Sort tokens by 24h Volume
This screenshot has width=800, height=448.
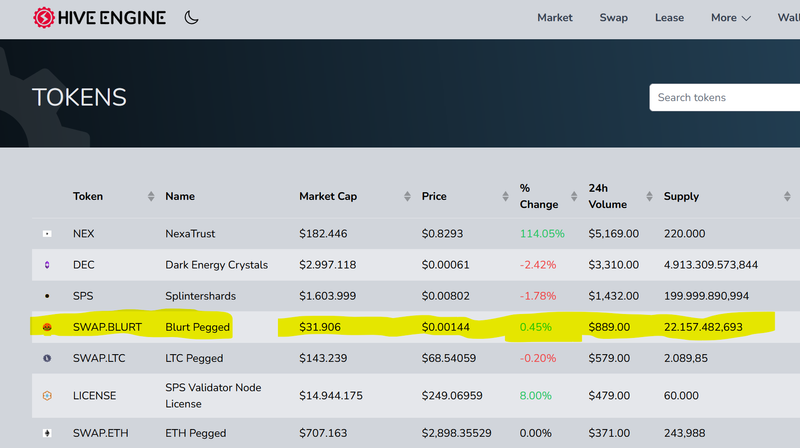(x=607, y=196)
